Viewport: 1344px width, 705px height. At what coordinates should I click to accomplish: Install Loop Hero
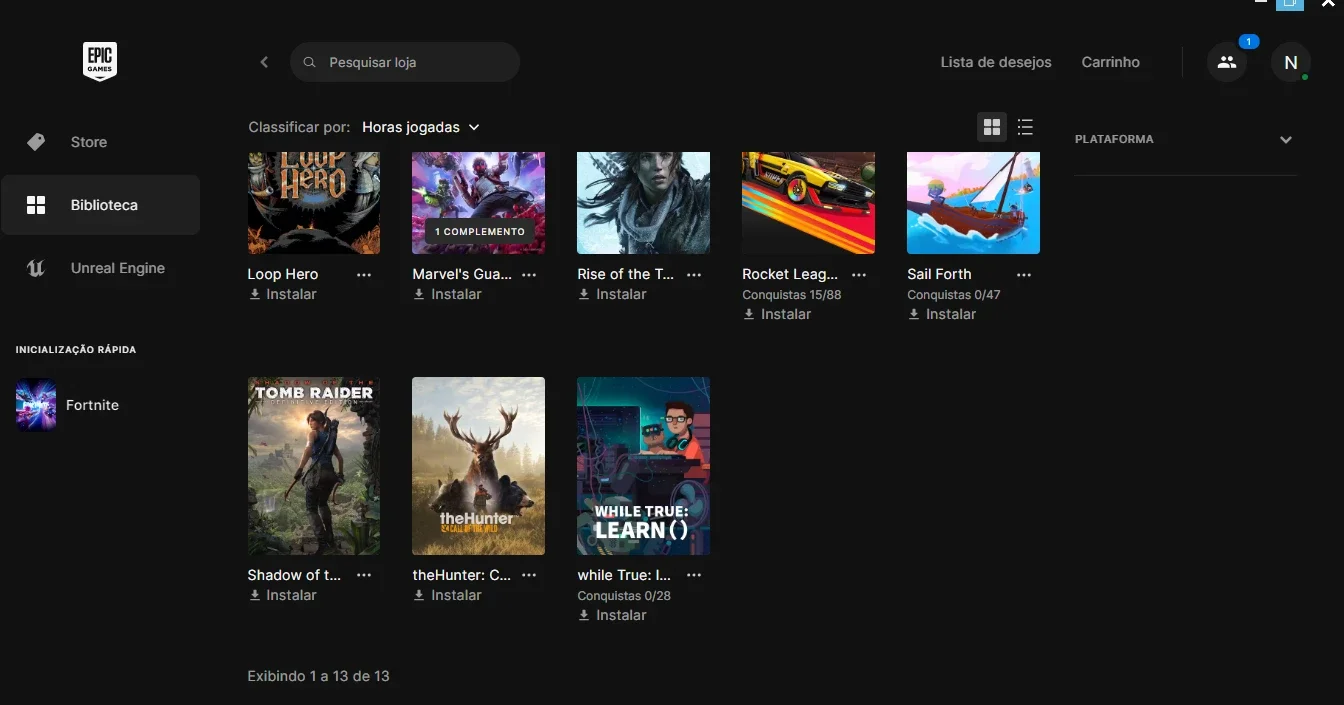tap(282, 294)
